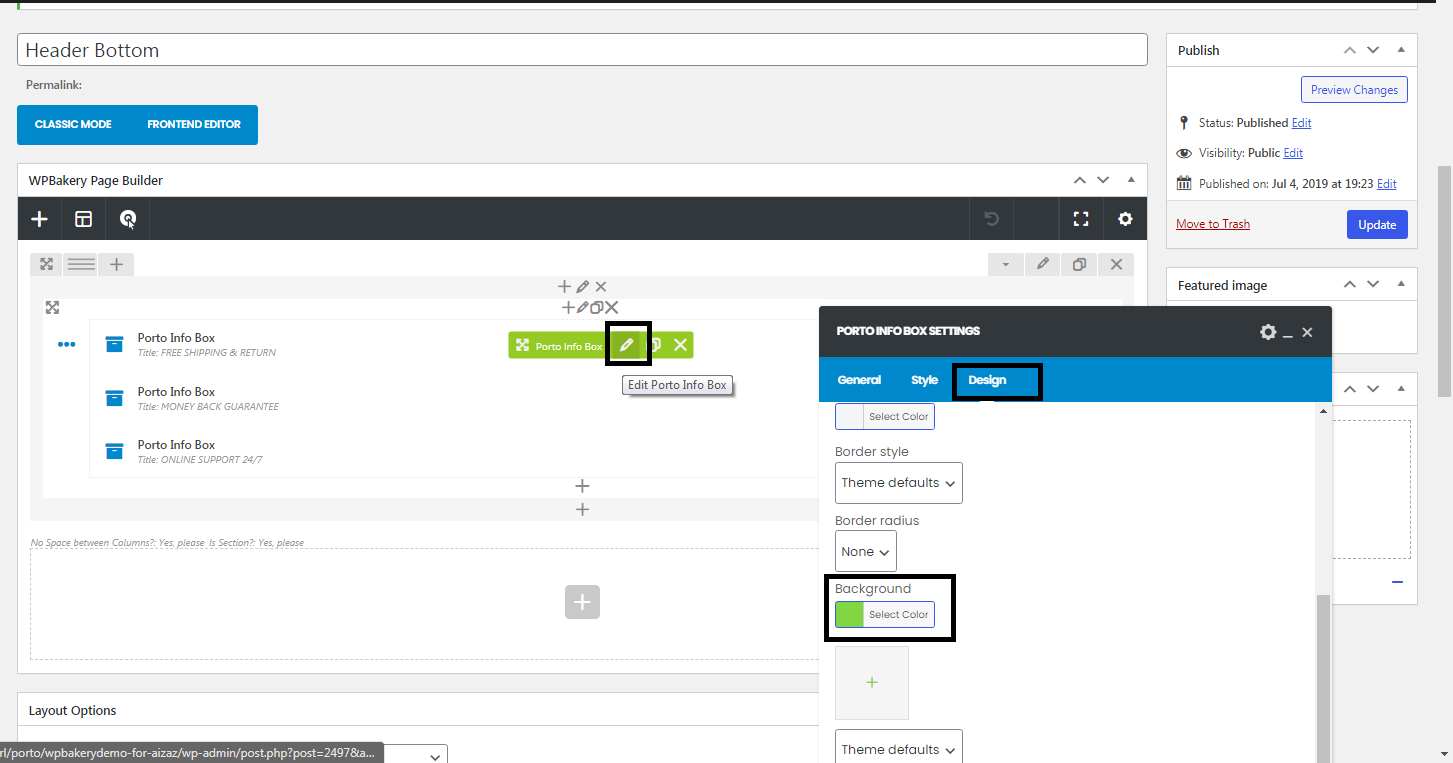Click the Undo arrow in WPBakery toolbar

click(991, 219)
